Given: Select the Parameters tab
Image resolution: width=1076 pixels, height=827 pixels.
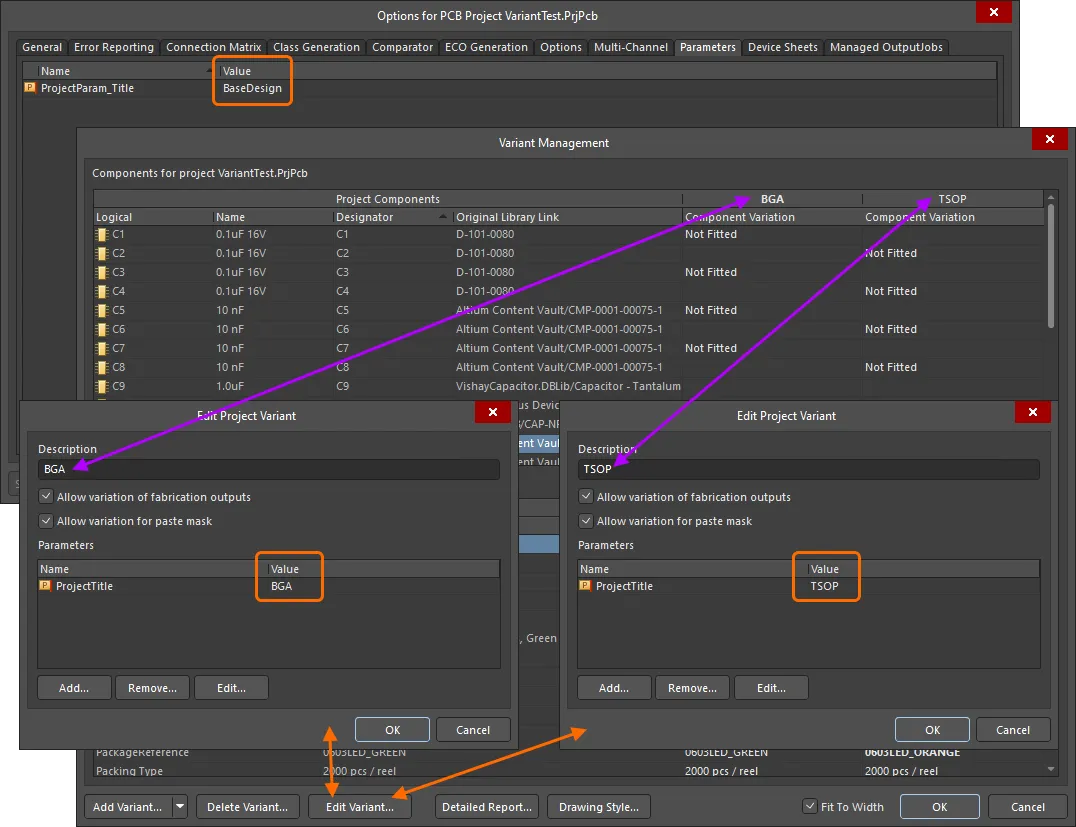Looking at the screenshot, I should click(707, 47).
